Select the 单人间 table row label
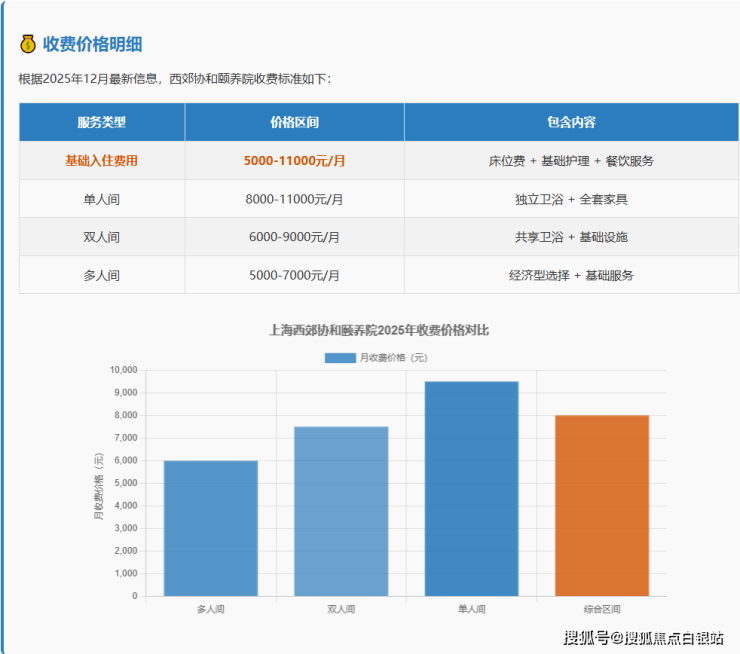 coord(102,199)
